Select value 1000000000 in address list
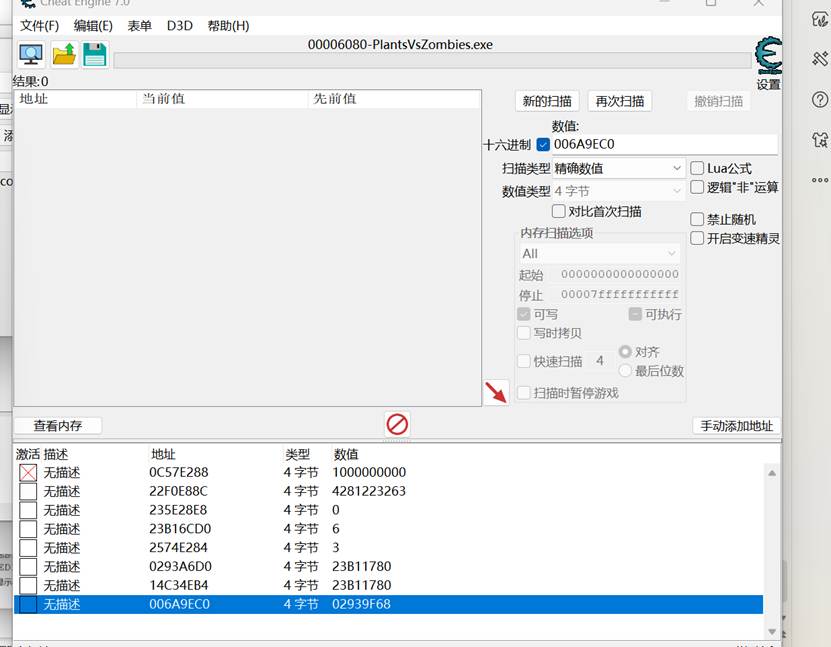Image resolution: width=831 pixels, height=647 pixels. tap(369, 473)
